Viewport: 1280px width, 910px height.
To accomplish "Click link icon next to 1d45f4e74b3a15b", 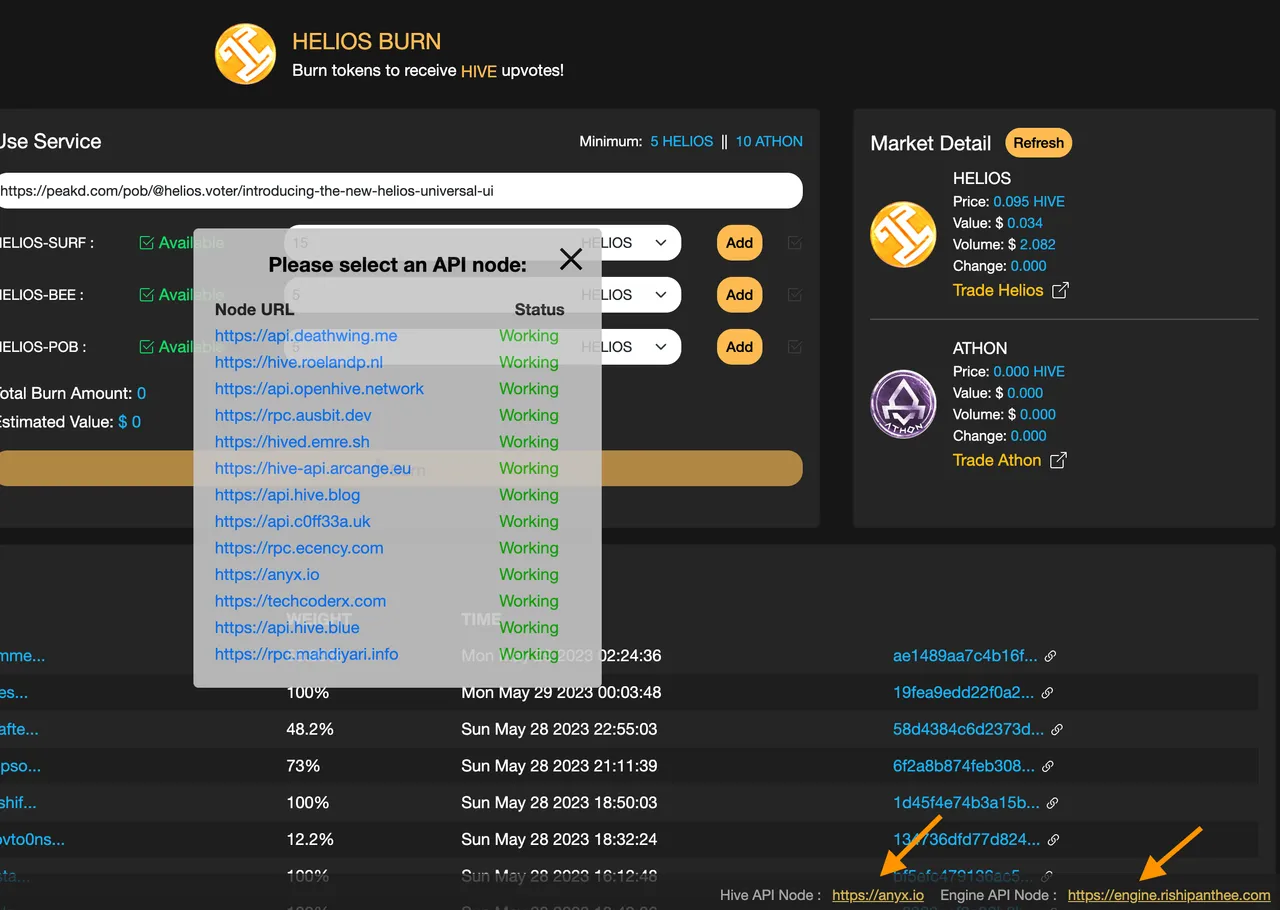I will (1052, 802).
